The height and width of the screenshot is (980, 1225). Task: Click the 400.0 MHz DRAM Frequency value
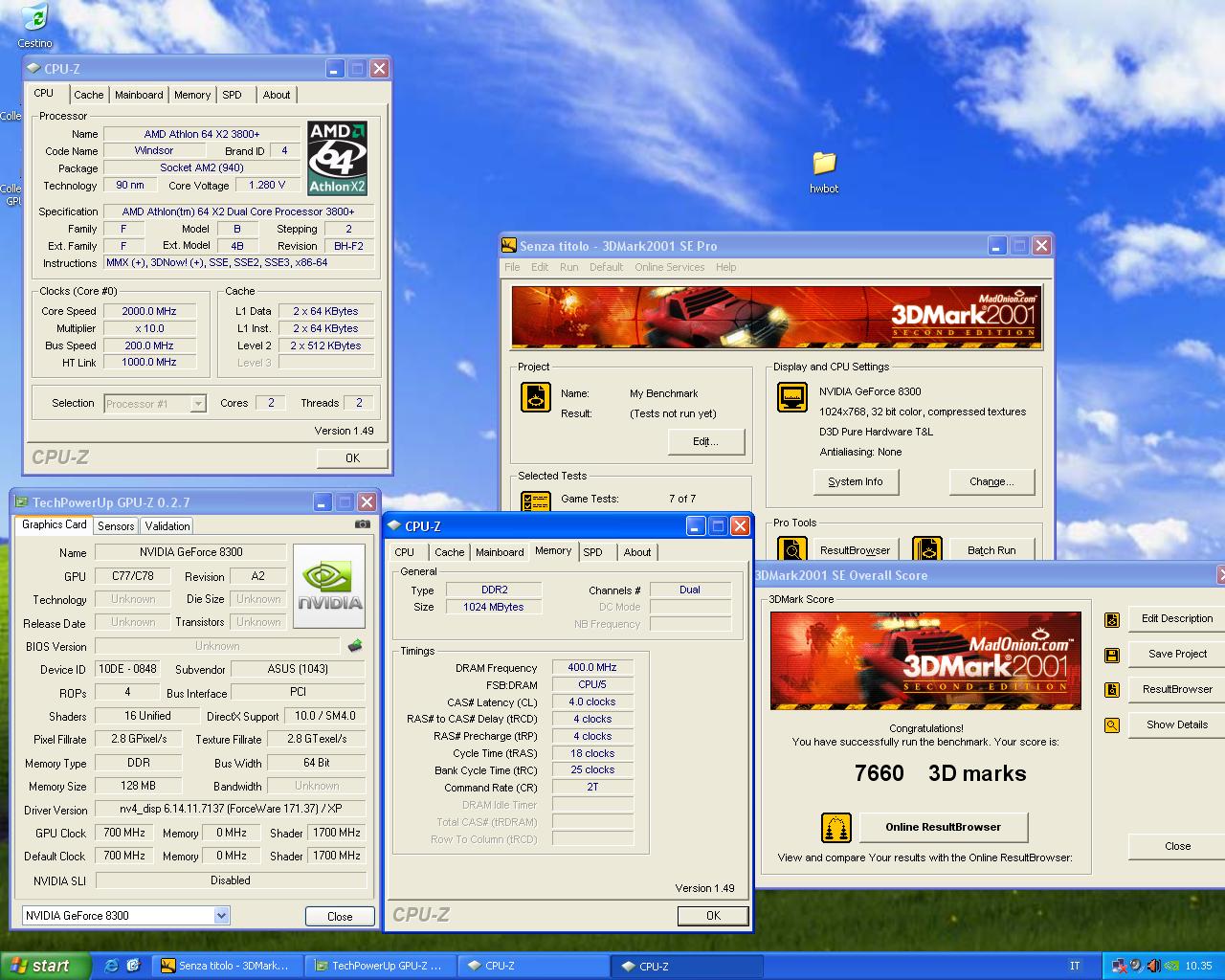[x=592, y=668]
